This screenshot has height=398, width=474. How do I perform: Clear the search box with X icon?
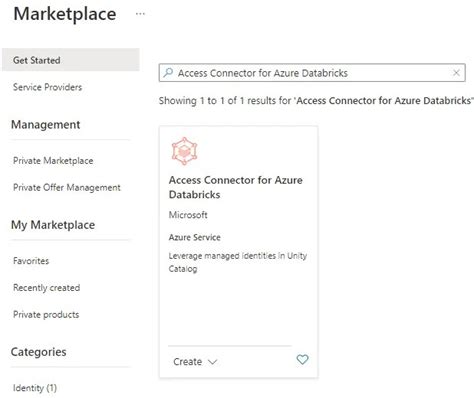pos(456,73)
